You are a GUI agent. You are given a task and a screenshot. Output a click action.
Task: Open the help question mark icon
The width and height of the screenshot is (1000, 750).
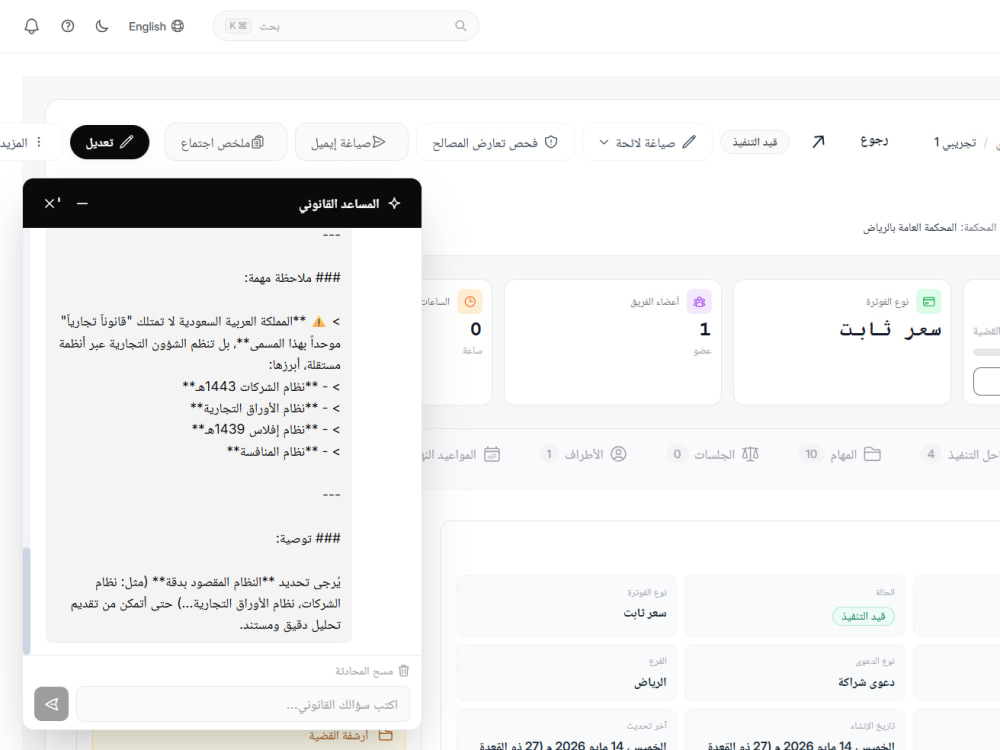pyautogui.click(x=68, y=26)
